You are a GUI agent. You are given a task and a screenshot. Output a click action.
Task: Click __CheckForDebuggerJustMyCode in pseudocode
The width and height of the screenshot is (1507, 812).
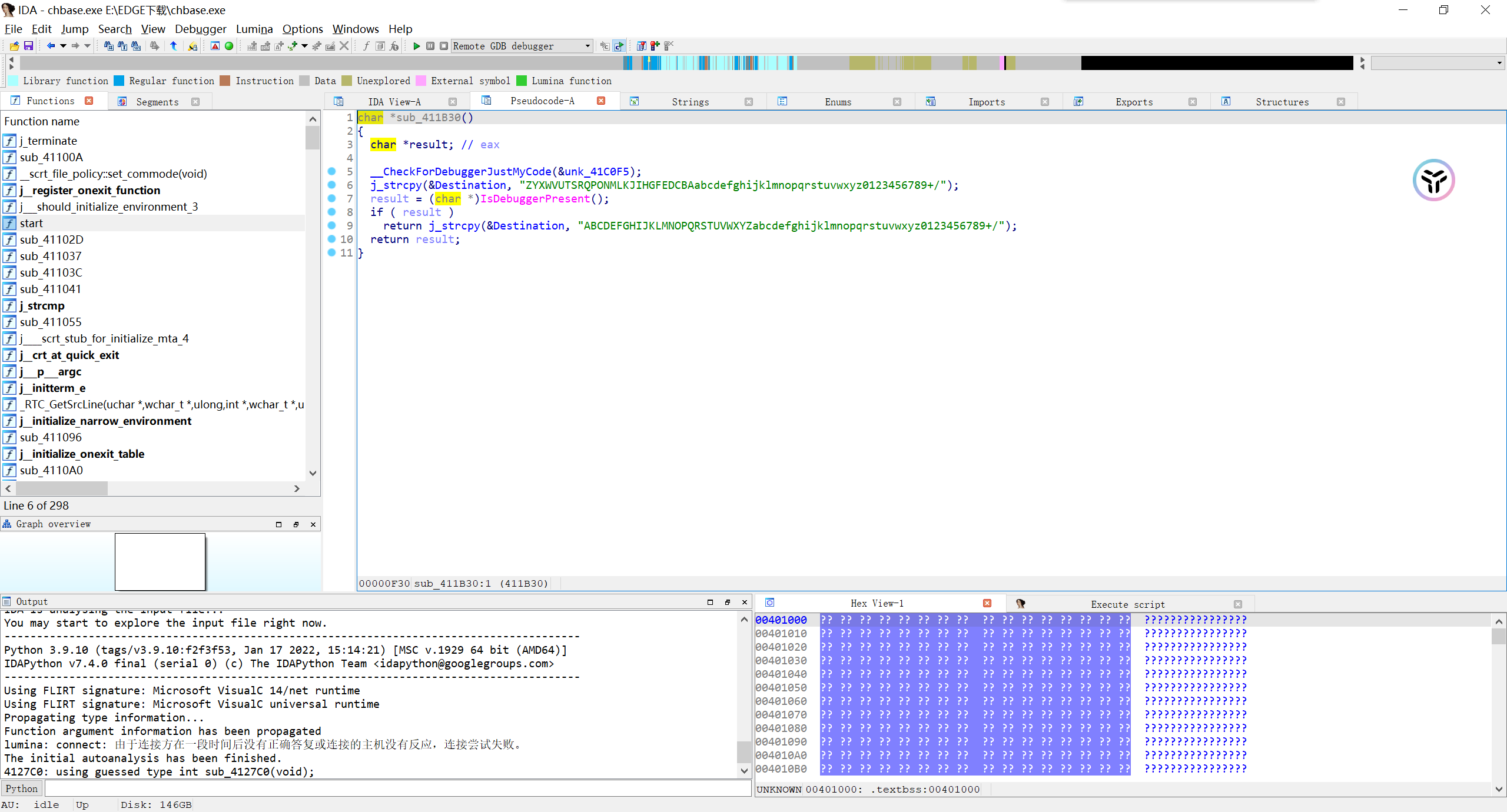(461, 172)
